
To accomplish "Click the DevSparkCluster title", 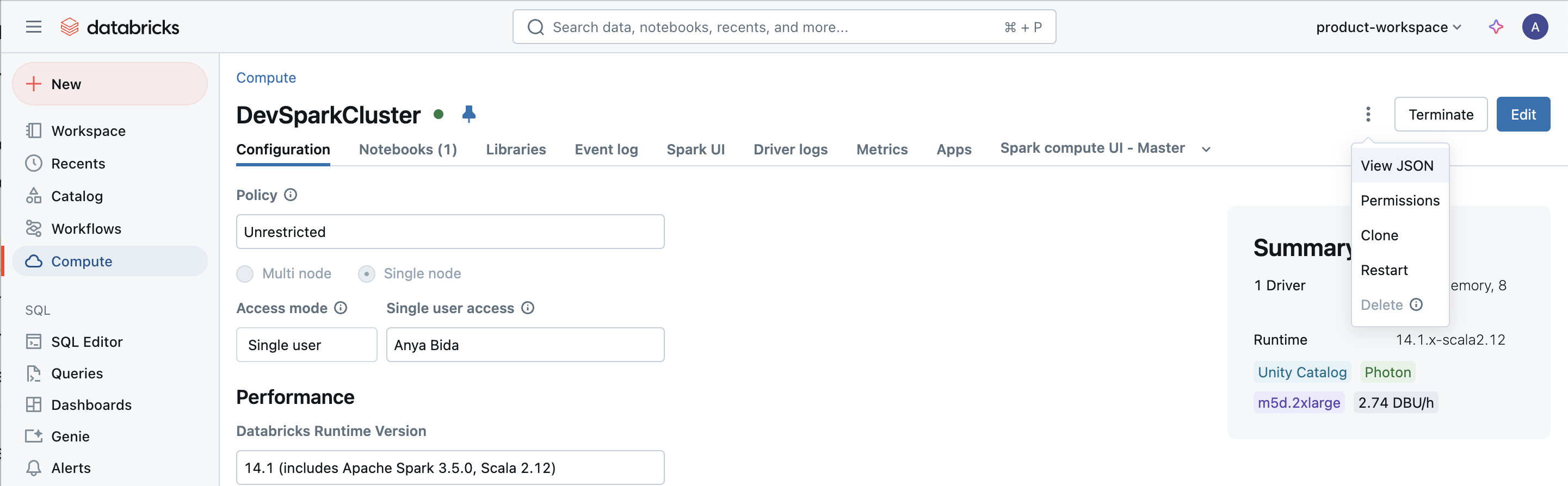I will (328, 114).
